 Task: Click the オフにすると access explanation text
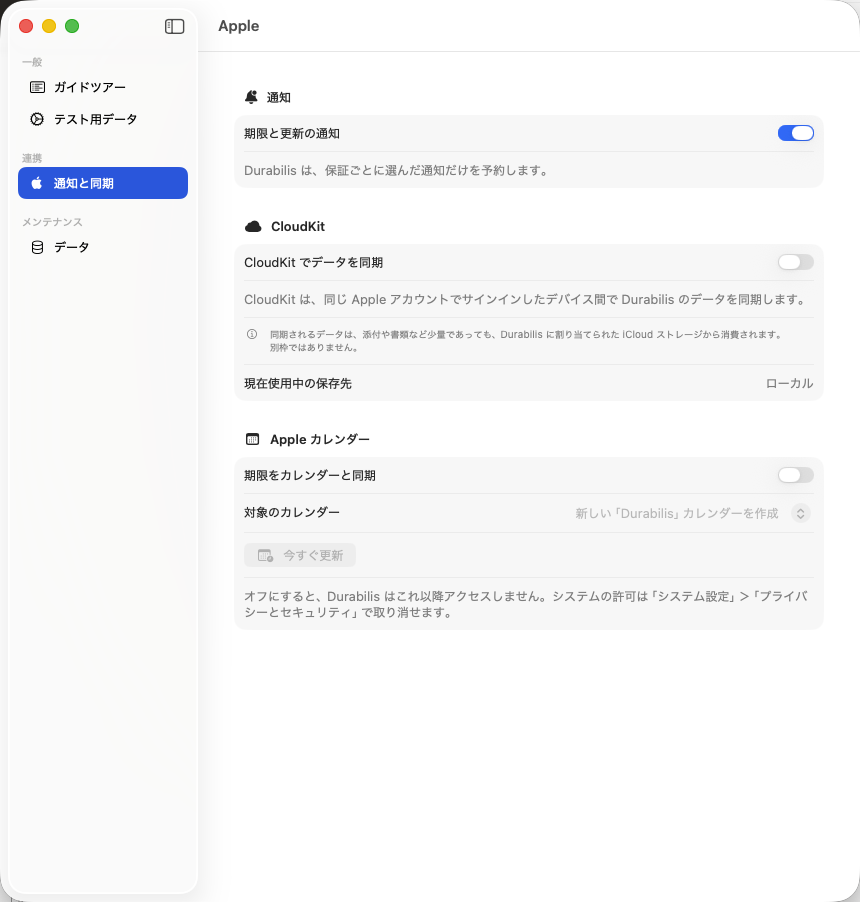click(526, 605)
